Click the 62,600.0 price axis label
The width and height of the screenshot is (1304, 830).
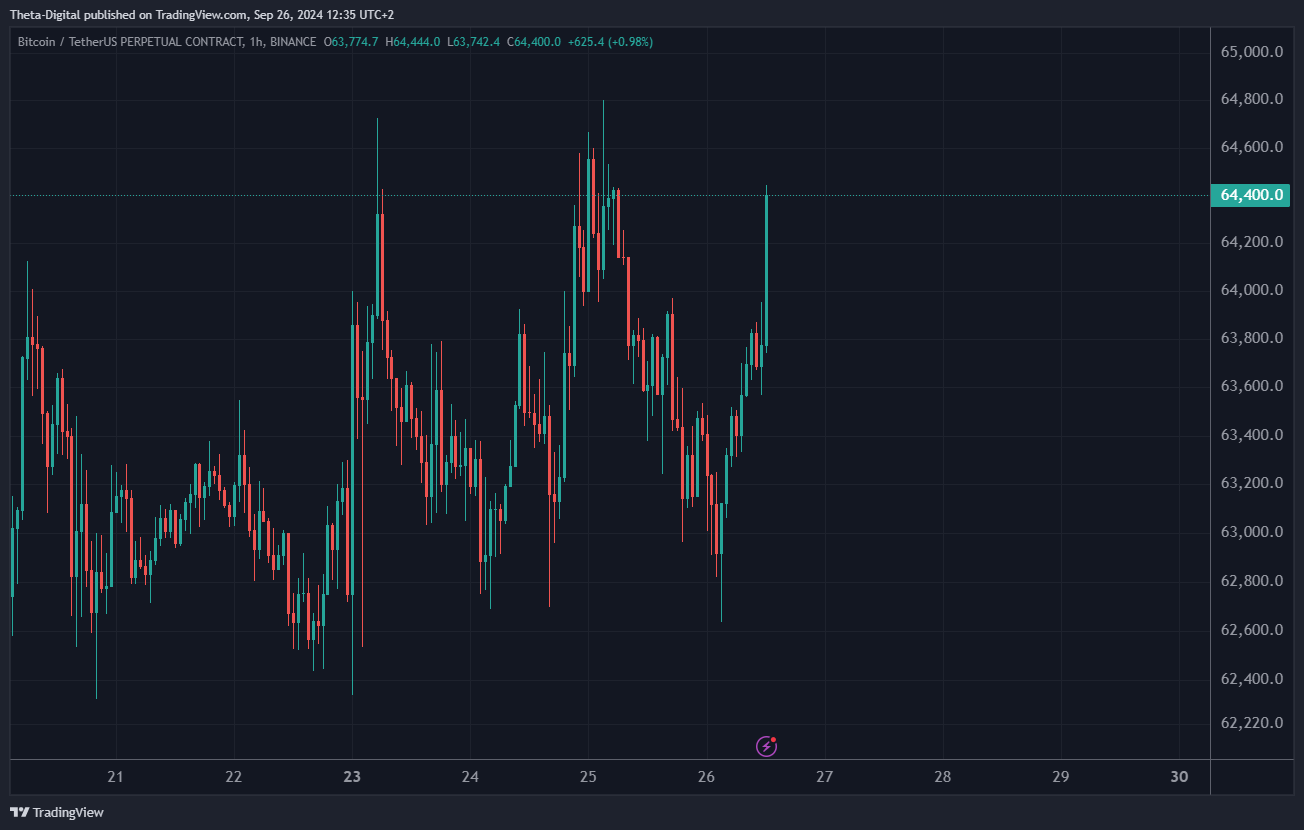click(x=1251, y=630)
